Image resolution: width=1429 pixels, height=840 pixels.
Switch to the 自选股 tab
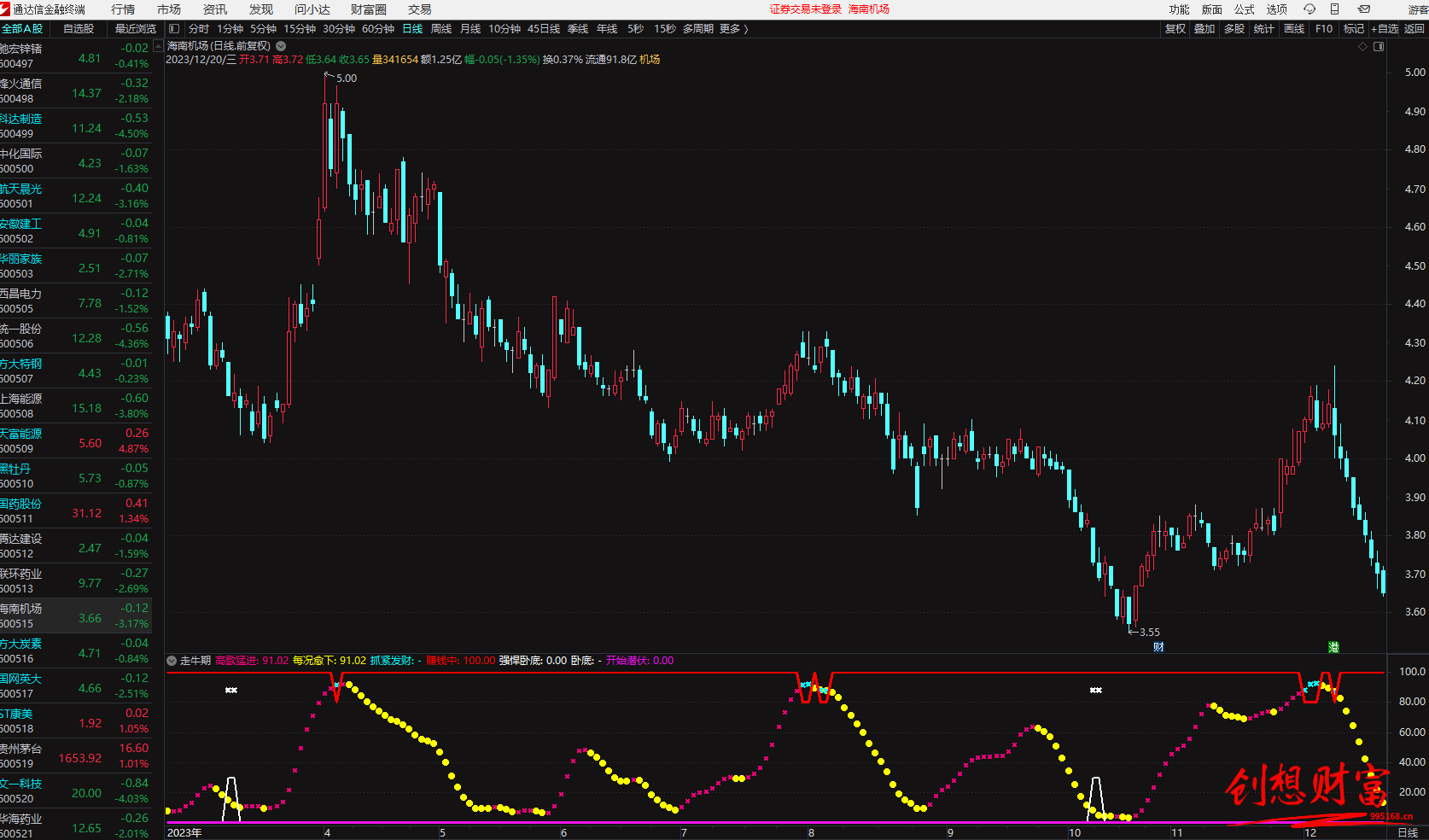(79, 29)
